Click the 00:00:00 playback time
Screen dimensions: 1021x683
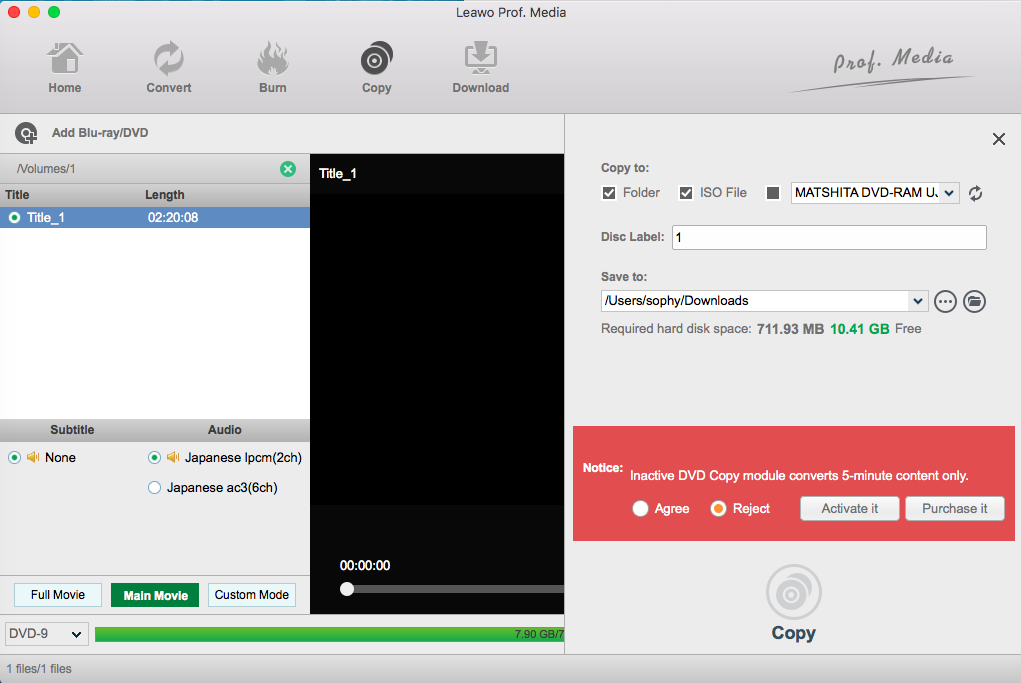[x=365, y=566]
